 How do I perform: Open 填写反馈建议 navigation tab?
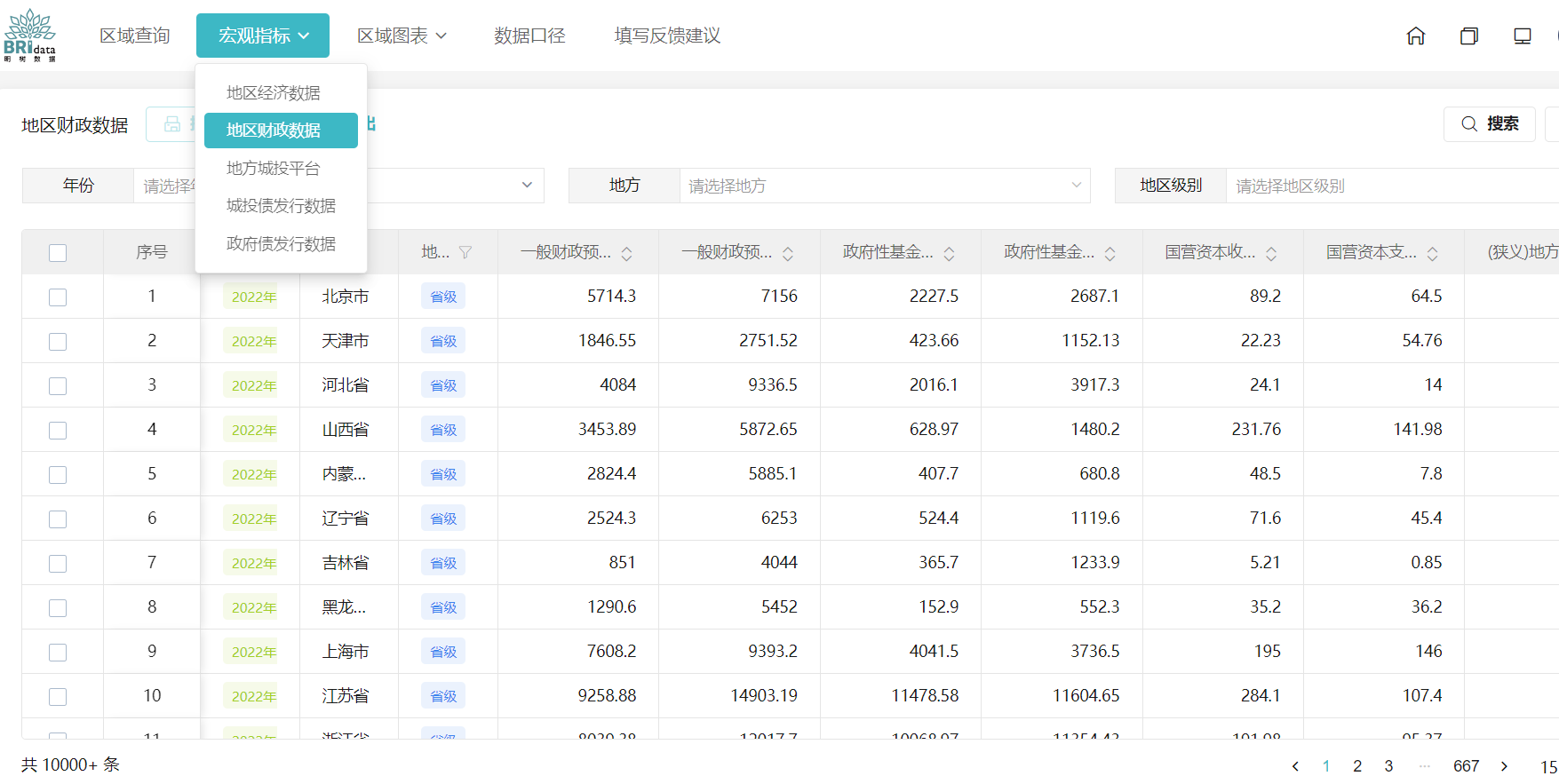(x=667, y=36)
